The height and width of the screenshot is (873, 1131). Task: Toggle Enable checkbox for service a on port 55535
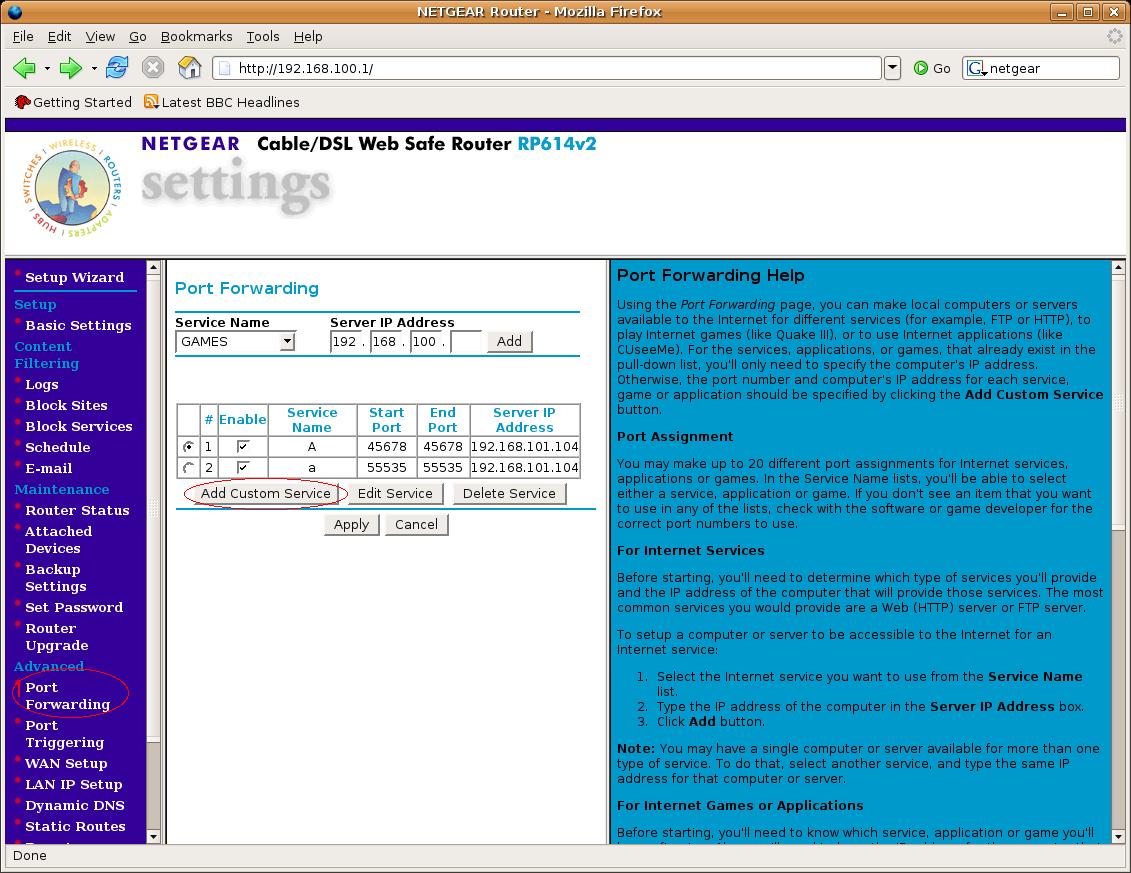point(242,468)
